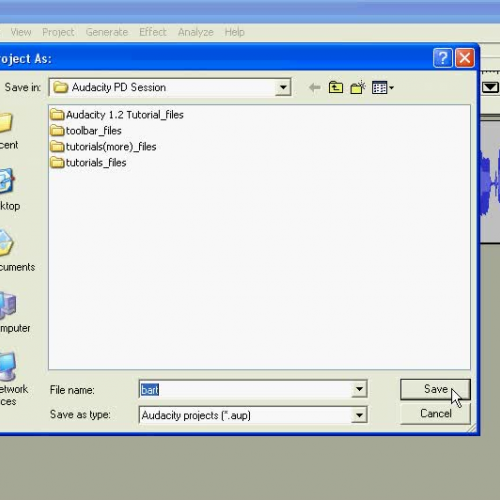The image size is (500, 500).
Task: Create a new folder icon
Action: click(x=358, y=87)
